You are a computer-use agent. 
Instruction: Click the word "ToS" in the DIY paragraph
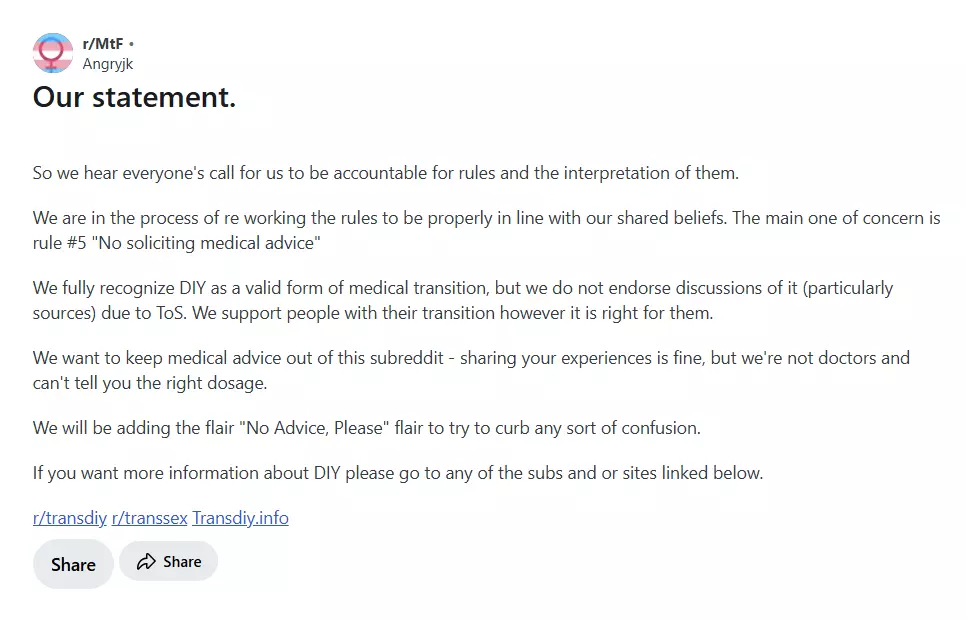pos(171,313)
